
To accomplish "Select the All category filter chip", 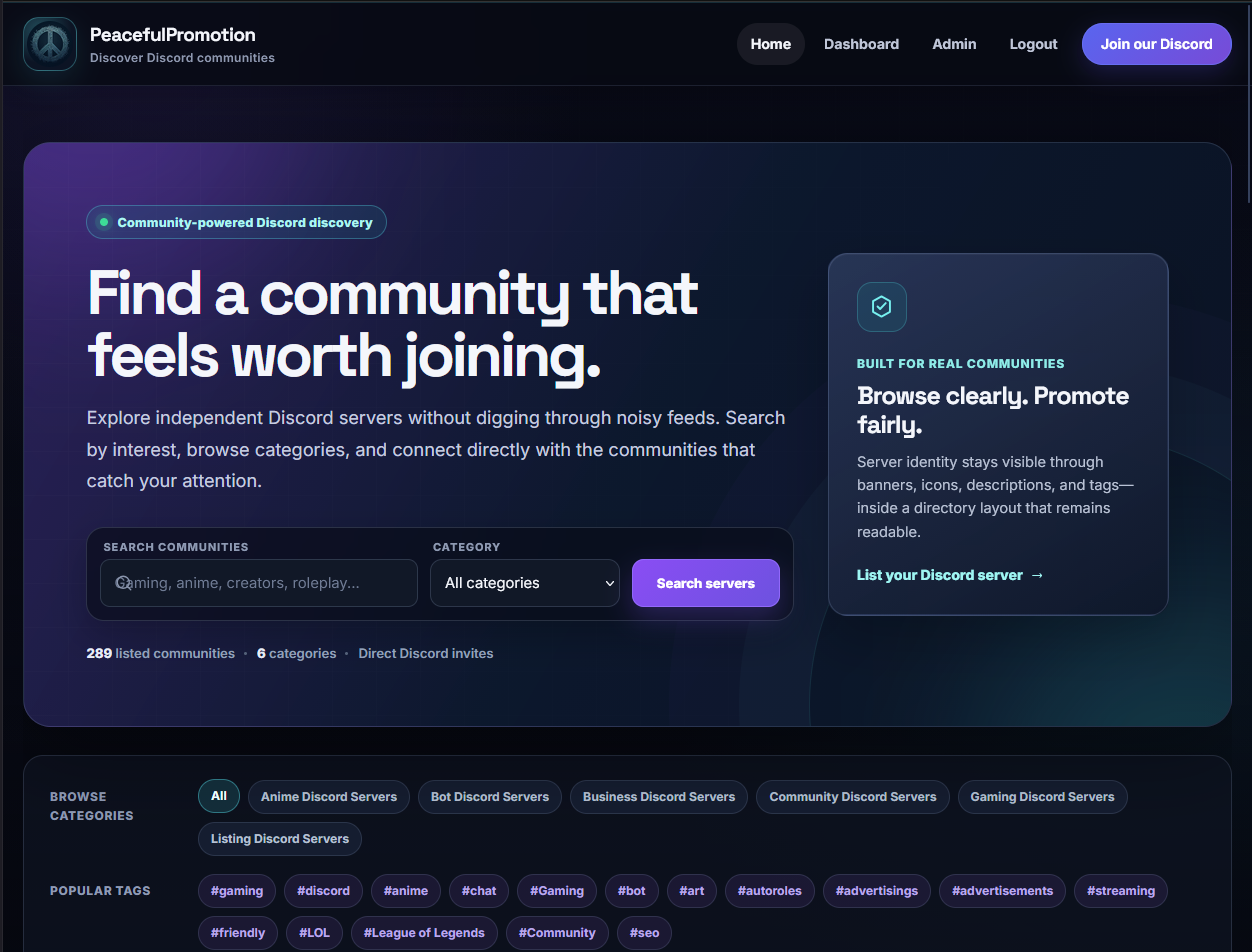I will 219,796.
